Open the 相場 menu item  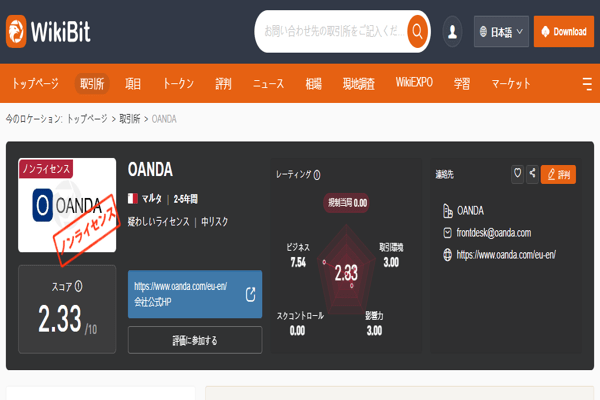(x=313, y=83)
